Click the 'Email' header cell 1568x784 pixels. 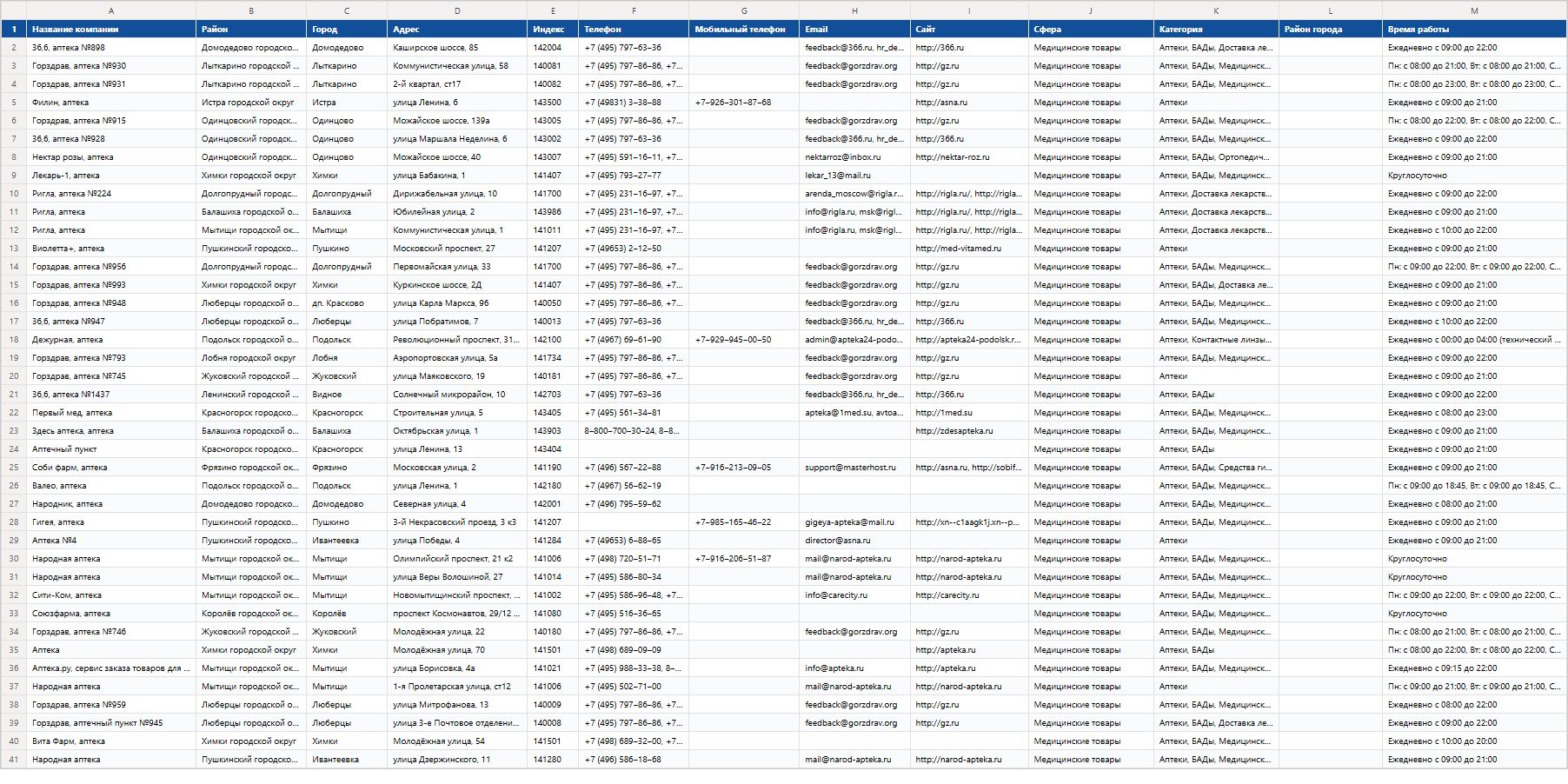point(854,30)
